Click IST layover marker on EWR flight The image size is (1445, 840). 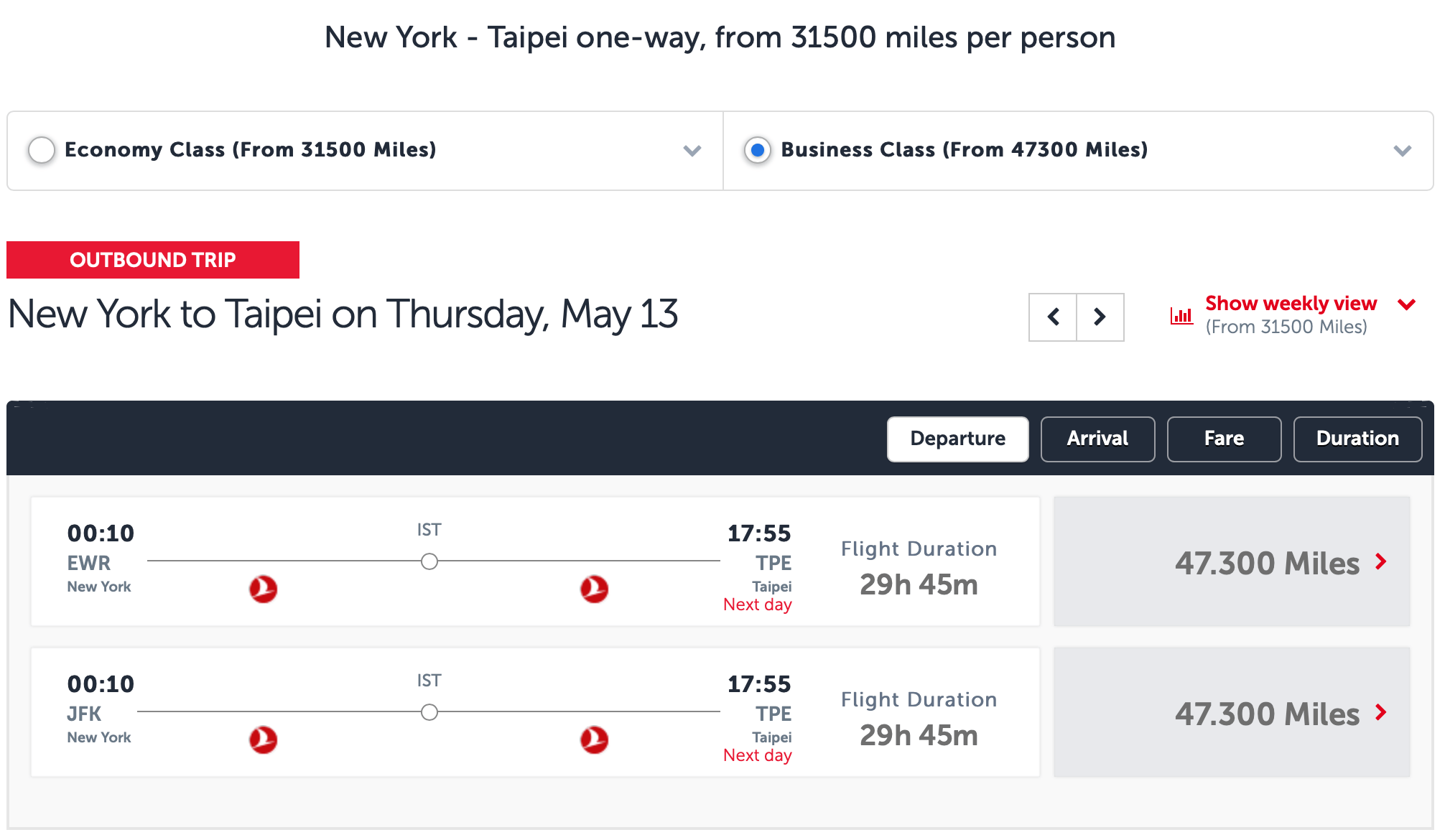tap(429, 561)
